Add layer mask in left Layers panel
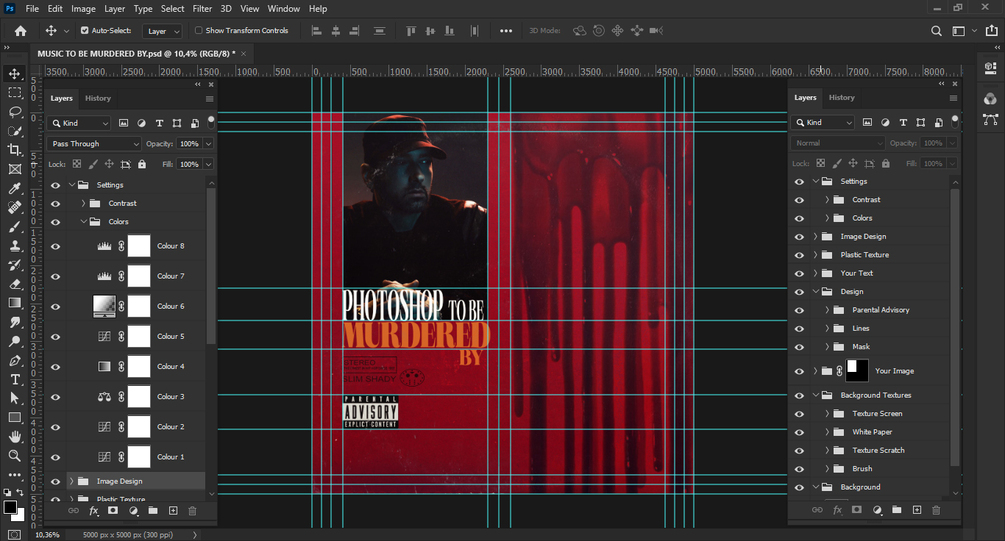This screenshot has width=1005, height=541. 113,511
